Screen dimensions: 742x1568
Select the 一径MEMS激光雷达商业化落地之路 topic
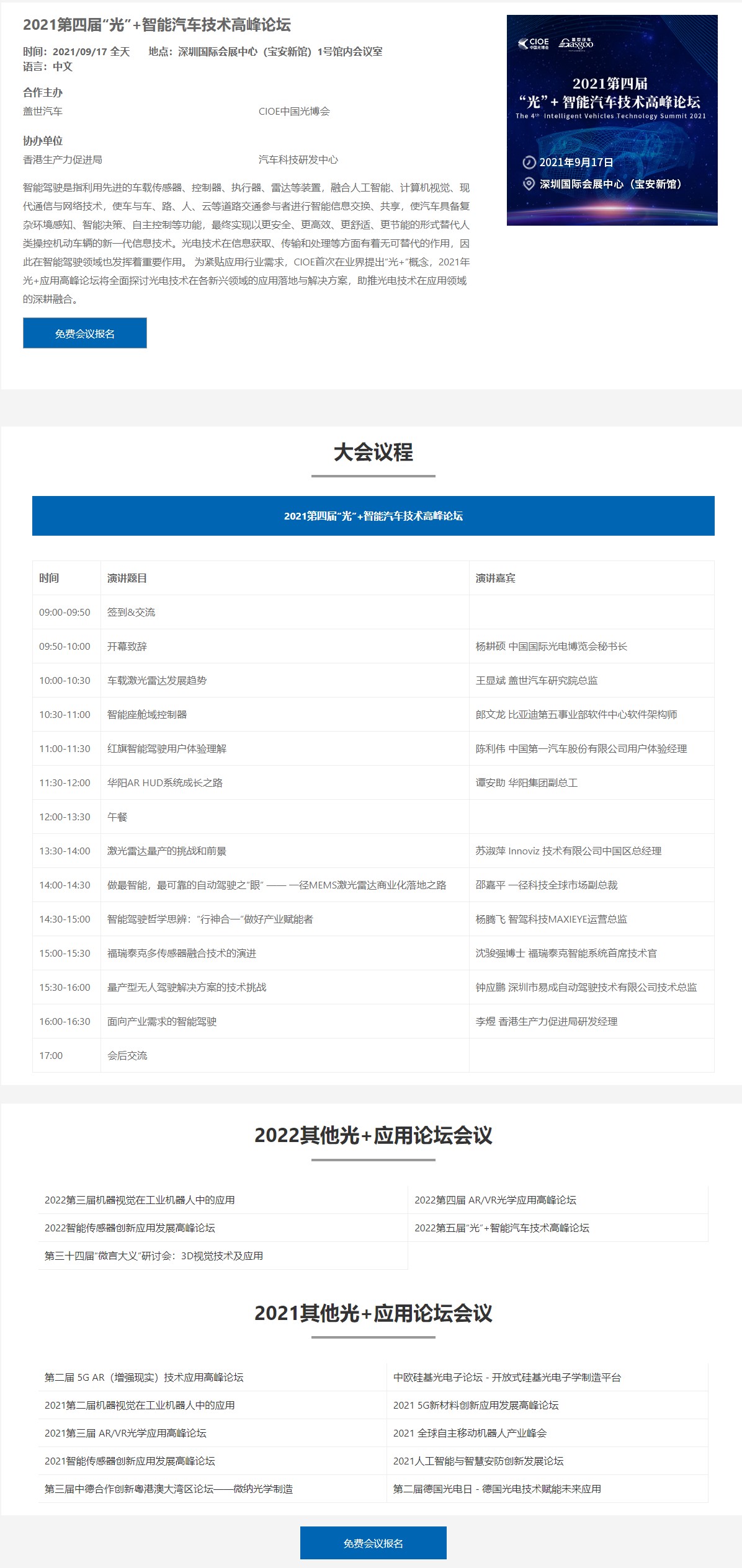[x=277, y=885]
